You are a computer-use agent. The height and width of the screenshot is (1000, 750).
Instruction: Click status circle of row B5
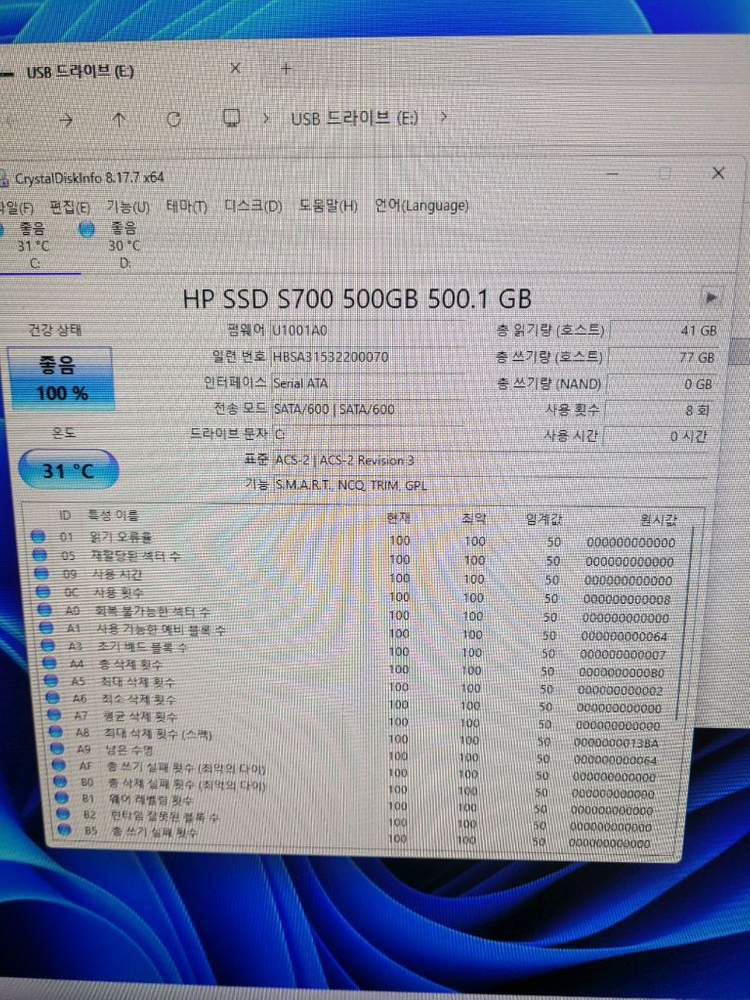[x=64, y=830]
